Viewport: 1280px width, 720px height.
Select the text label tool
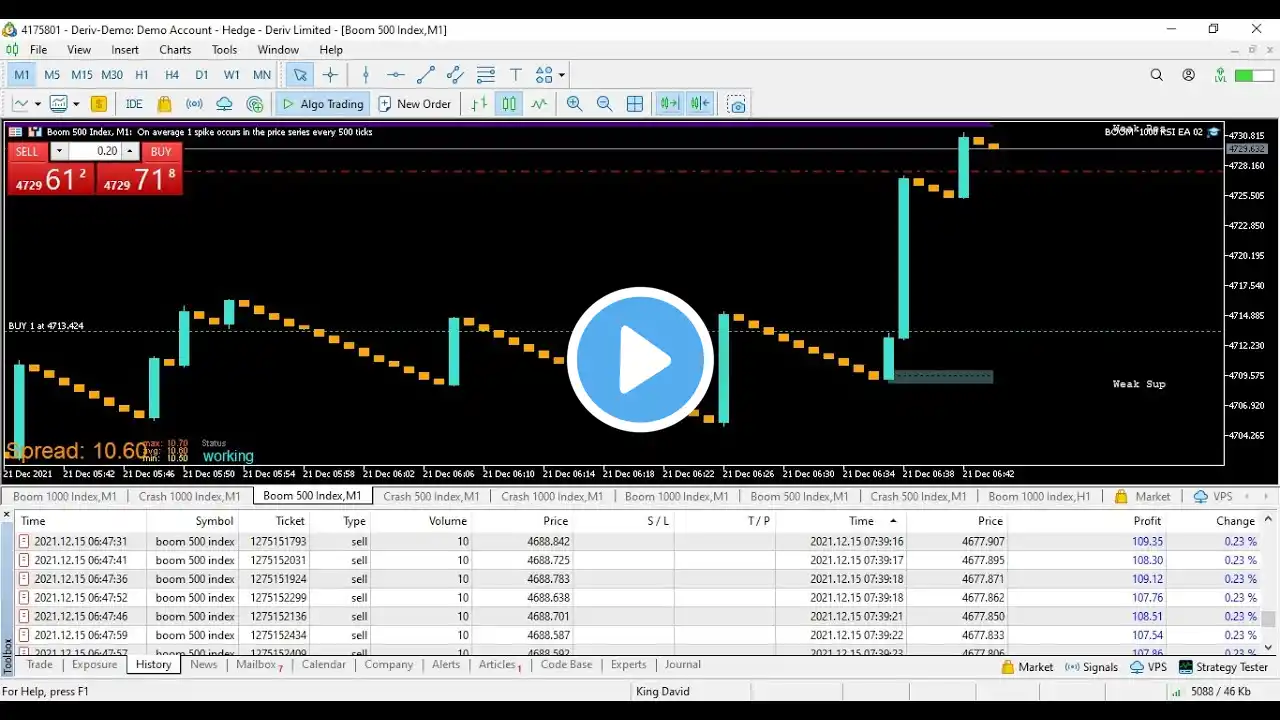click(516, 75)
